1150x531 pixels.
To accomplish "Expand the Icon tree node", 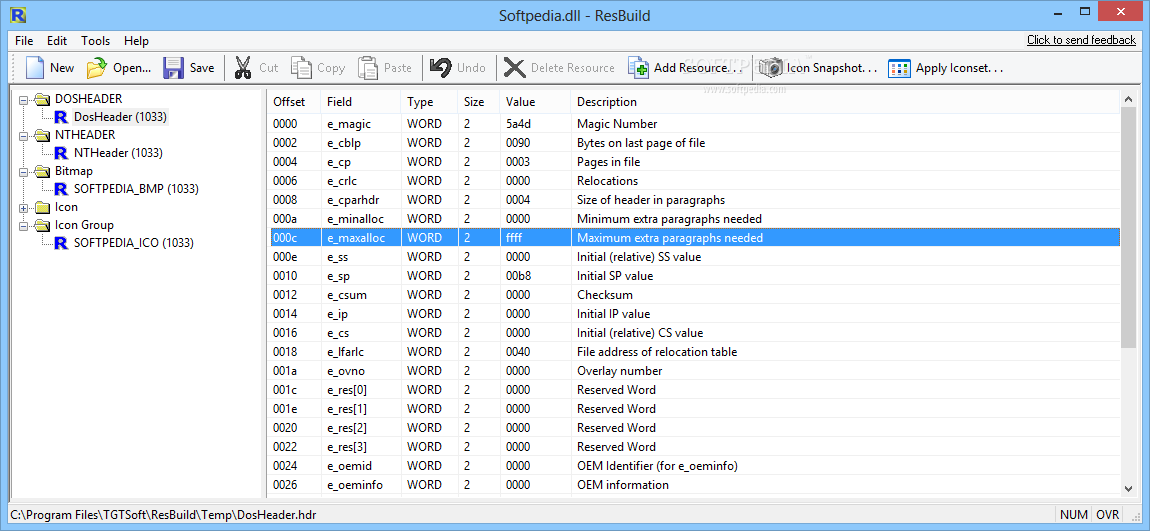I will (x=23, y=208).
